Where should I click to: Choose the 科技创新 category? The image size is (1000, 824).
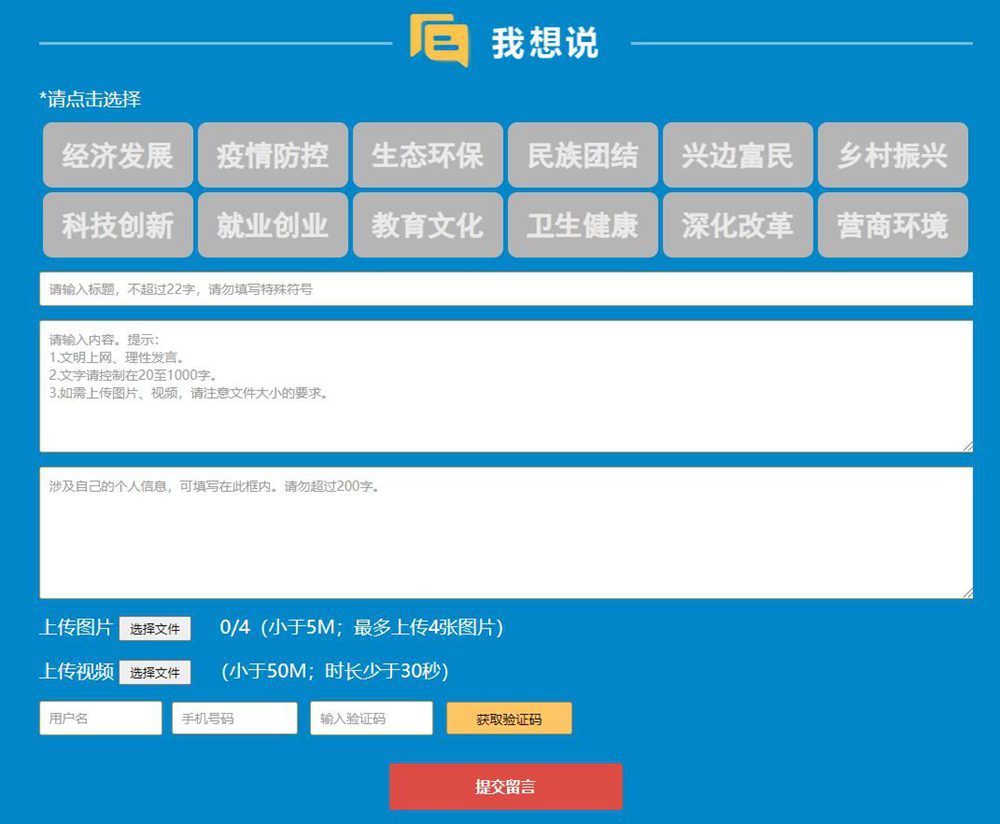tap(118, 225)
